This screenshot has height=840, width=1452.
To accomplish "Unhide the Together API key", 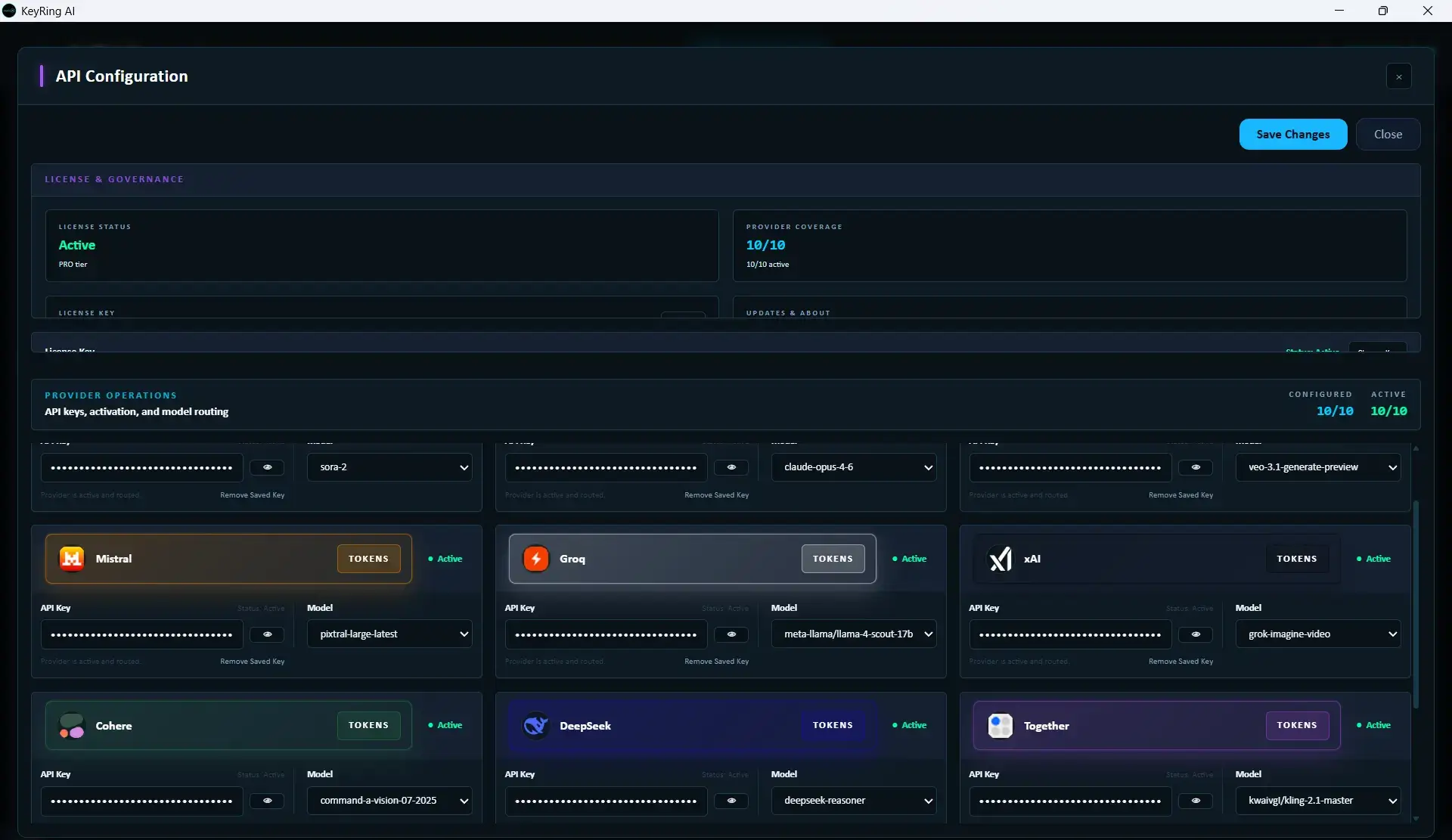I will coord(1196,801).
